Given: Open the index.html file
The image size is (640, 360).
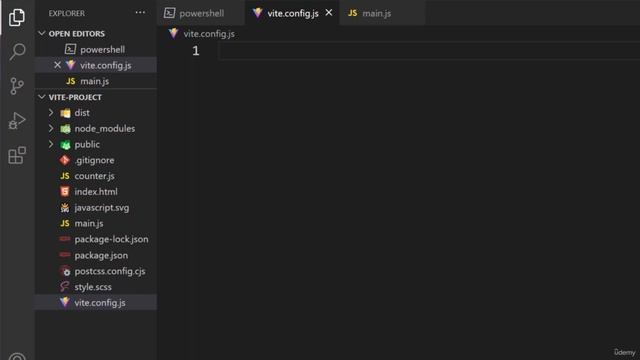Looking at the screenshot, I should tap(96, 192).
